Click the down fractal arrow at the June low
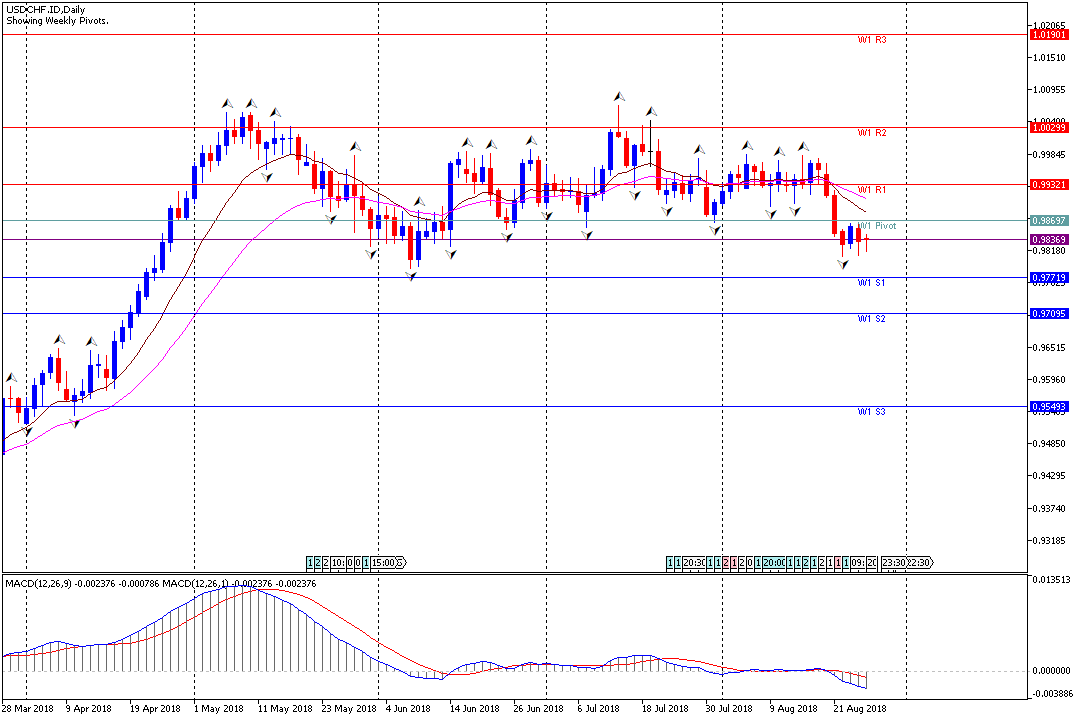This screenshot has width=1080, height=720. [x=411, y=276]
